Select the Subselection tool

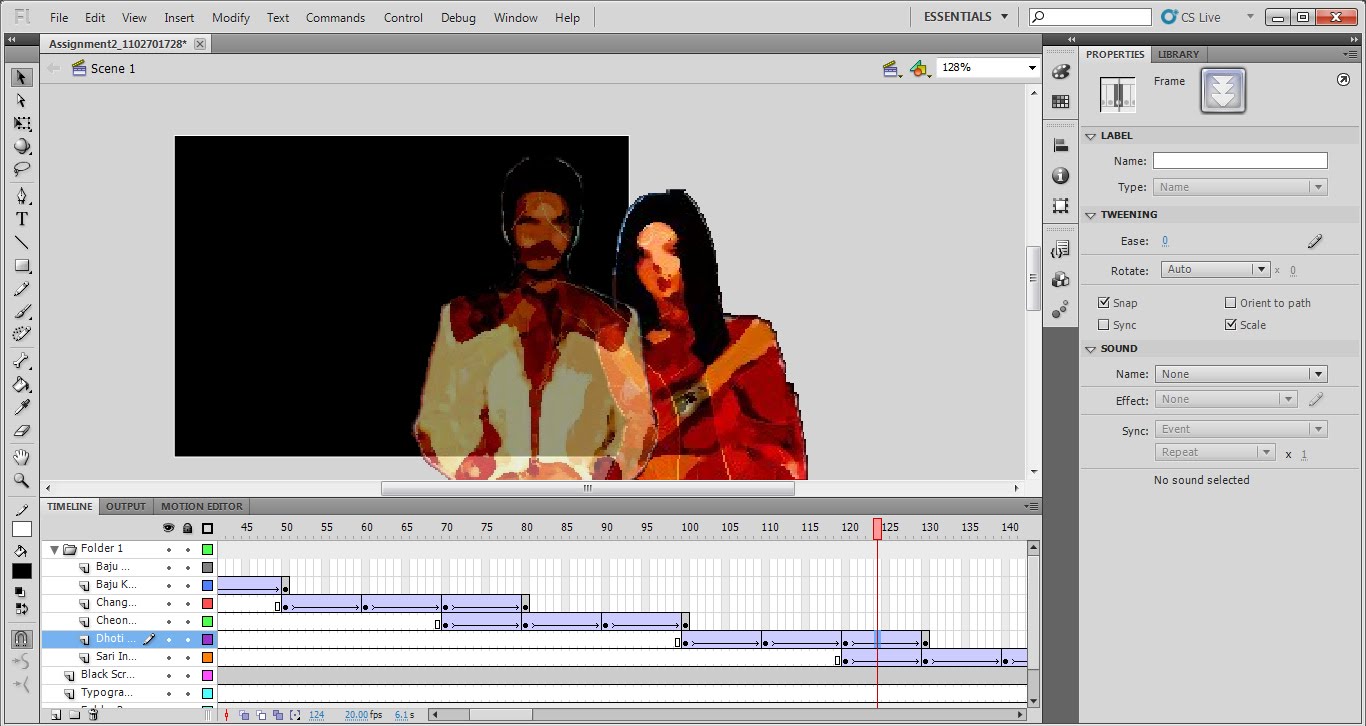click(x=21, y=100)
